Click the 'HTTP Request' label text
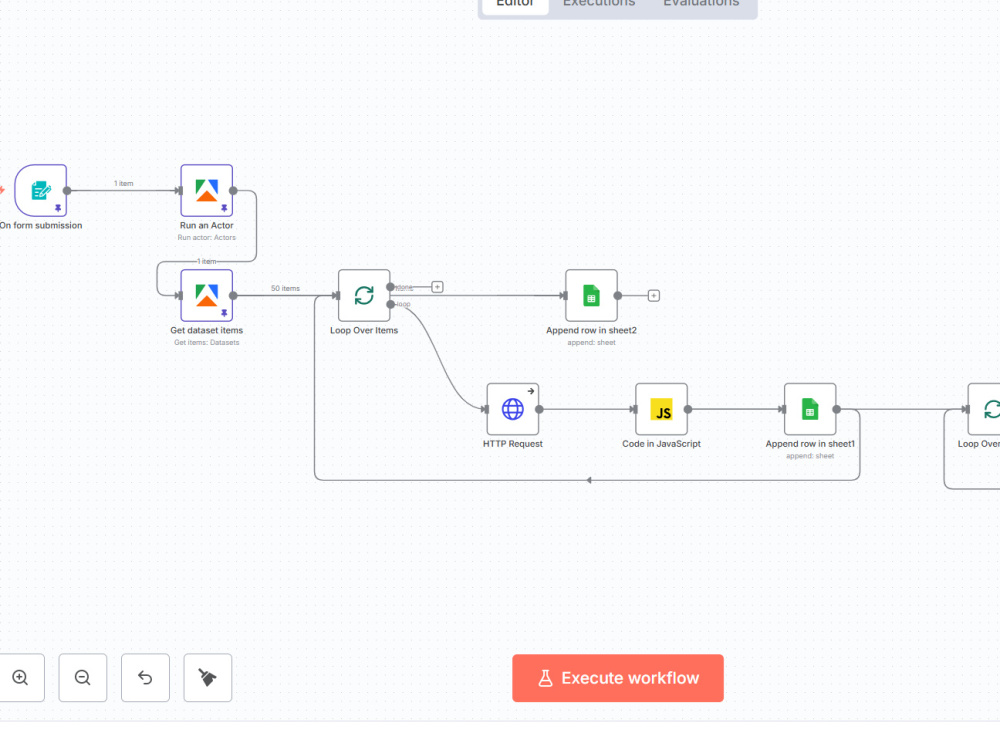 click(x=513, y=444)
